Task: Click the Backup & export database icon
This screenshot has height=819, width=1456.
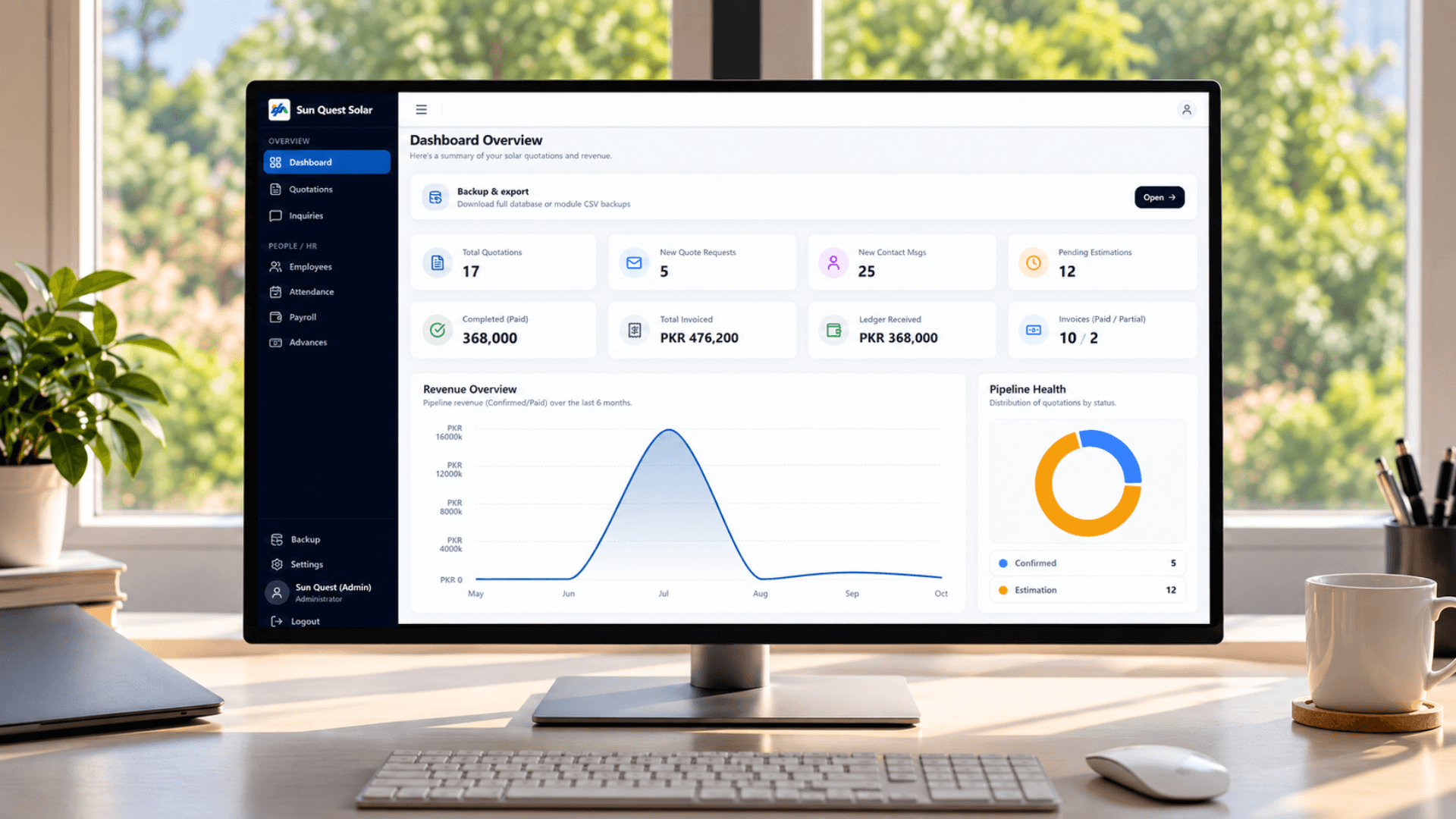Action: click(x=435, y=197)
